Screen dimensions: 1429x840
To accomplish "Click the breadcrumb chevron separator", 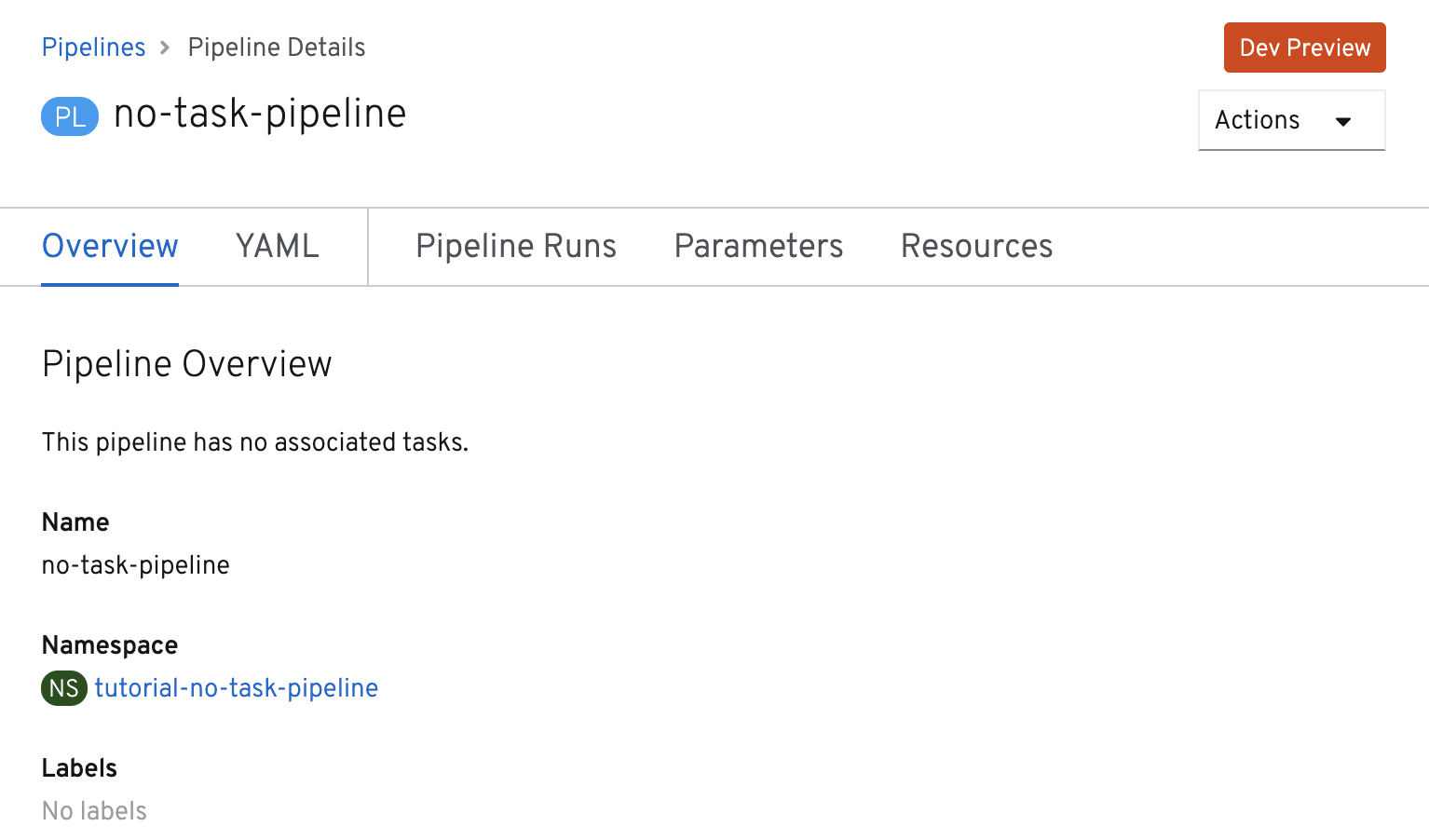I will (x=166, y=47).
